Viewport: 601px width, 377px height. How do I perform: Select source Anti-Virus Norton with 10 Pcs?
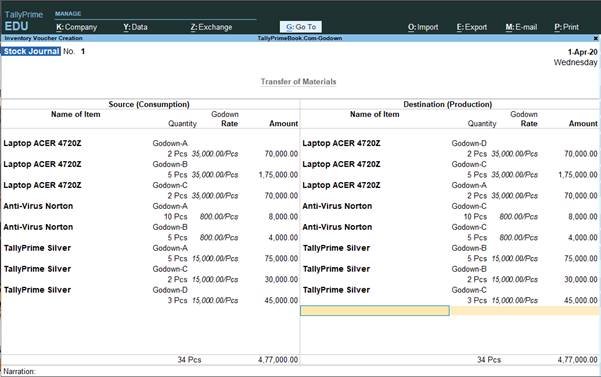(x=38, y=206)
